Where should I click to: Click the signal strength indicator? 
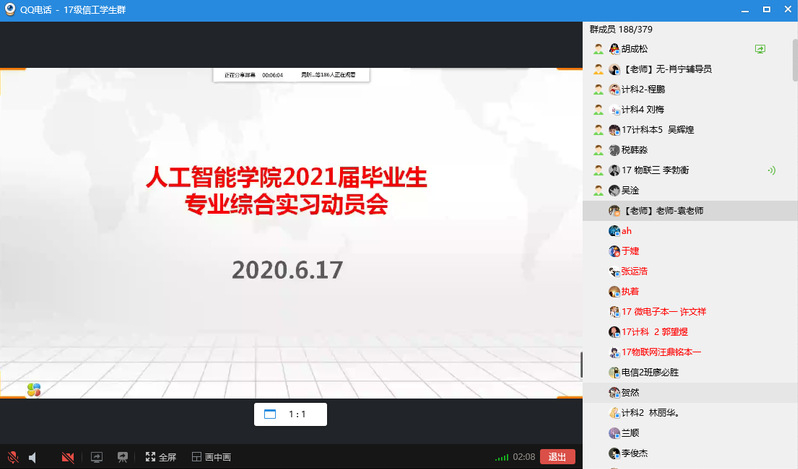[502, 457]
